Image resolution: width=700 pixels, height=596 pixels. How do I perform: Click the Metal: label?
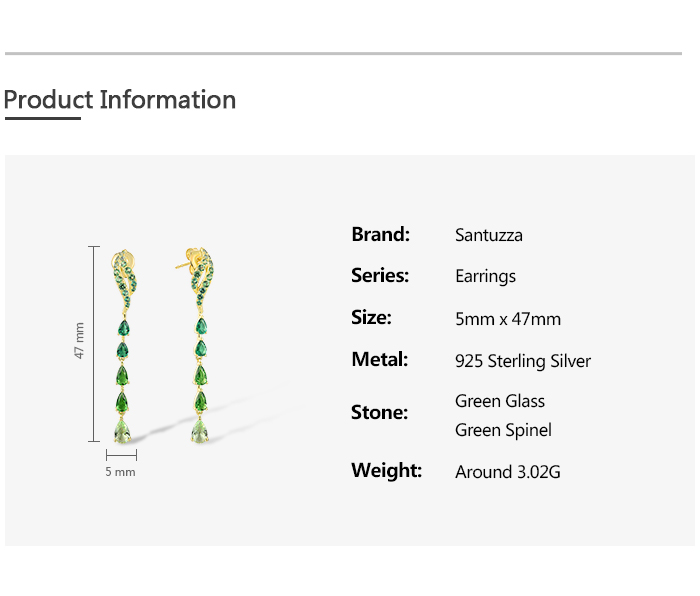380,359
